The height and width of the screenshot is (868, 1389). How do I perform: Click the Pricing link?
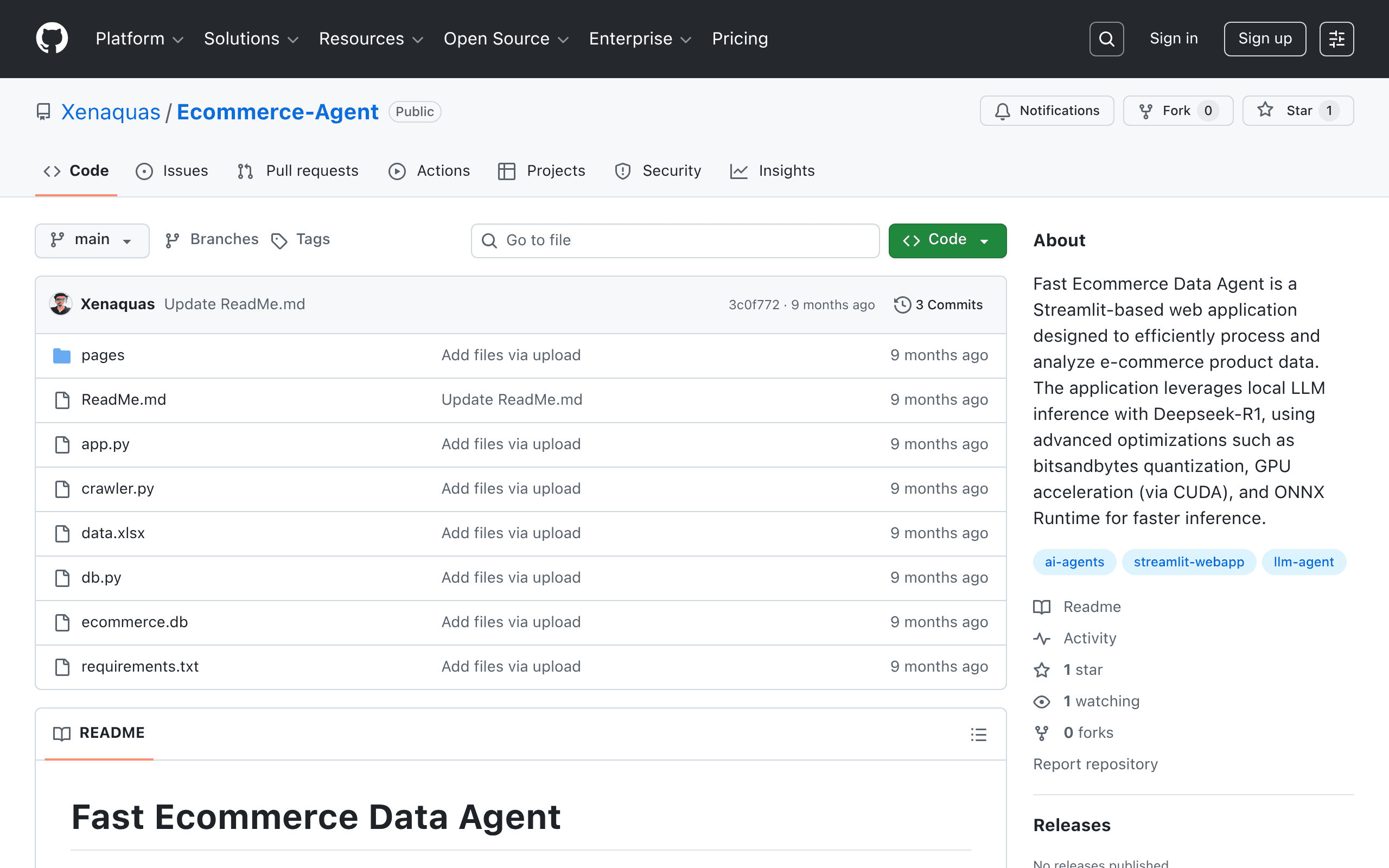(740, 39)
